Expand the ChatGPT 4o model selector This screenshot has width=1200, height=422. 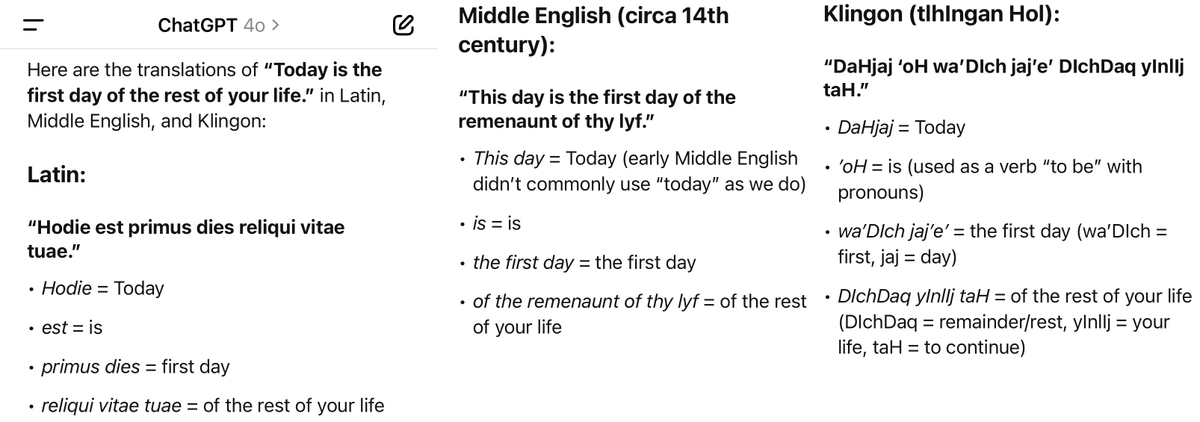[x=218, y=24]
